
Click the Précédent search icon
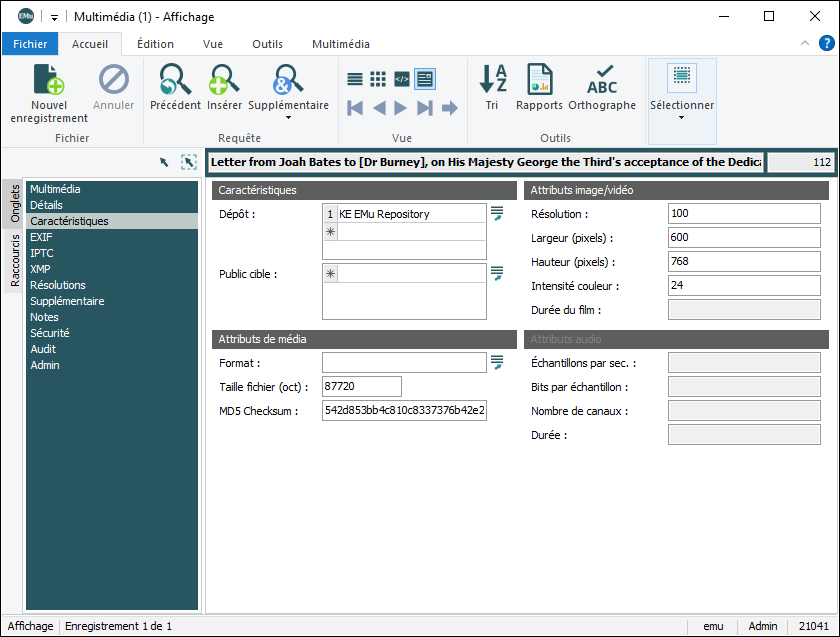[175, 80]
